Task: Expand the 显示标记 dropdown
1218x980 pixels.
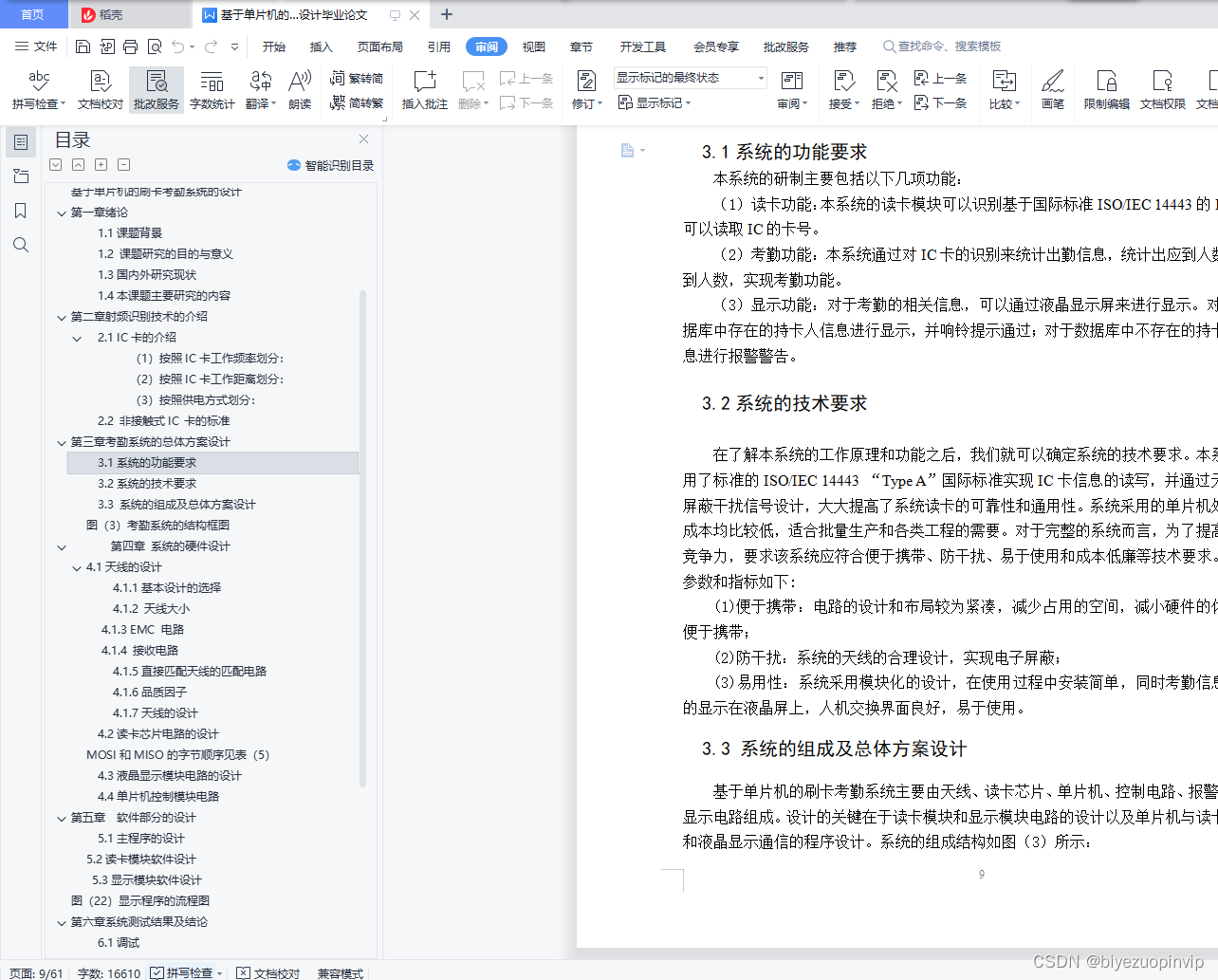Action: [655, 102]
